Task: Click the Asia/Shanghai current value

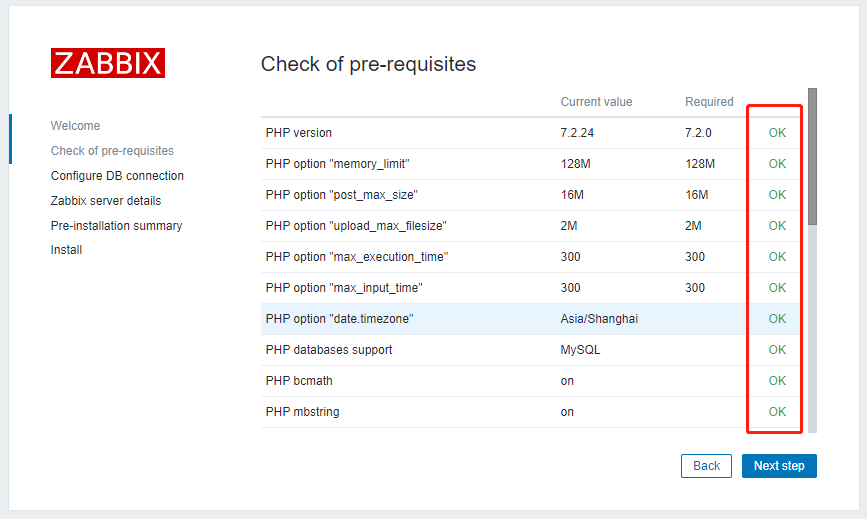Action: pyautogui.click(x=599, y=319)
